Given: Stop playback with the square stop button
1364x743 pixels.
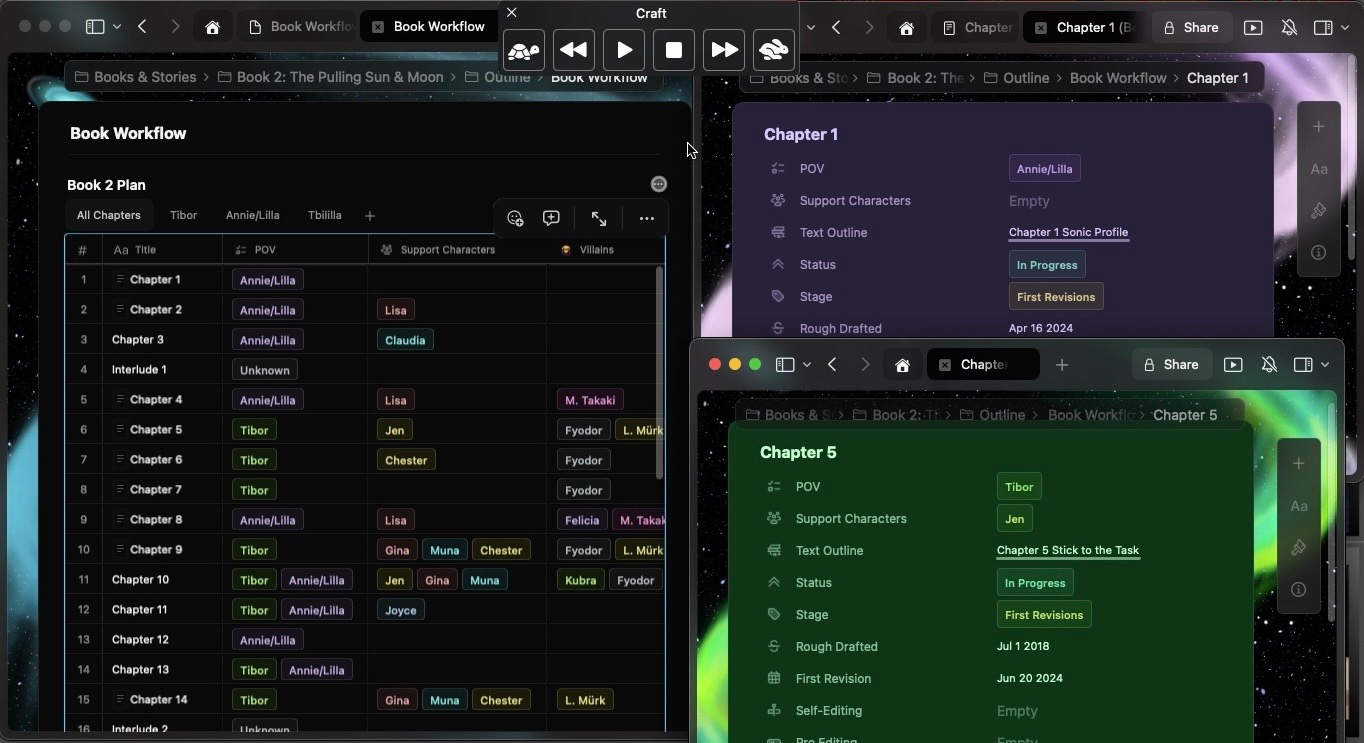Looking at the screenshot, I should (x=674, y=50).
